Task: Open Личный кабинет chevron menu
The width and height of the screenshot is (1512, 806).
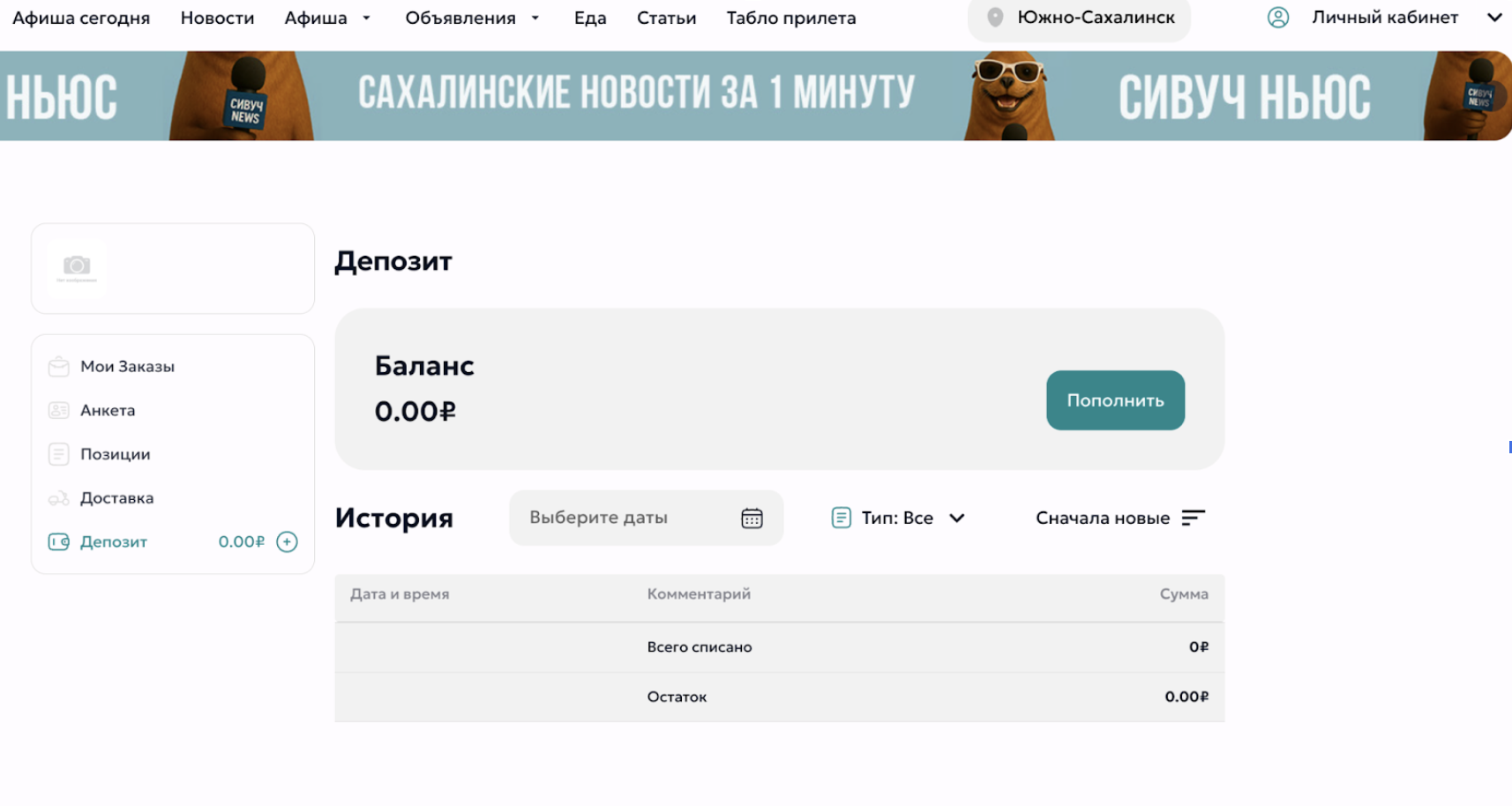Action: [1494, 18]
